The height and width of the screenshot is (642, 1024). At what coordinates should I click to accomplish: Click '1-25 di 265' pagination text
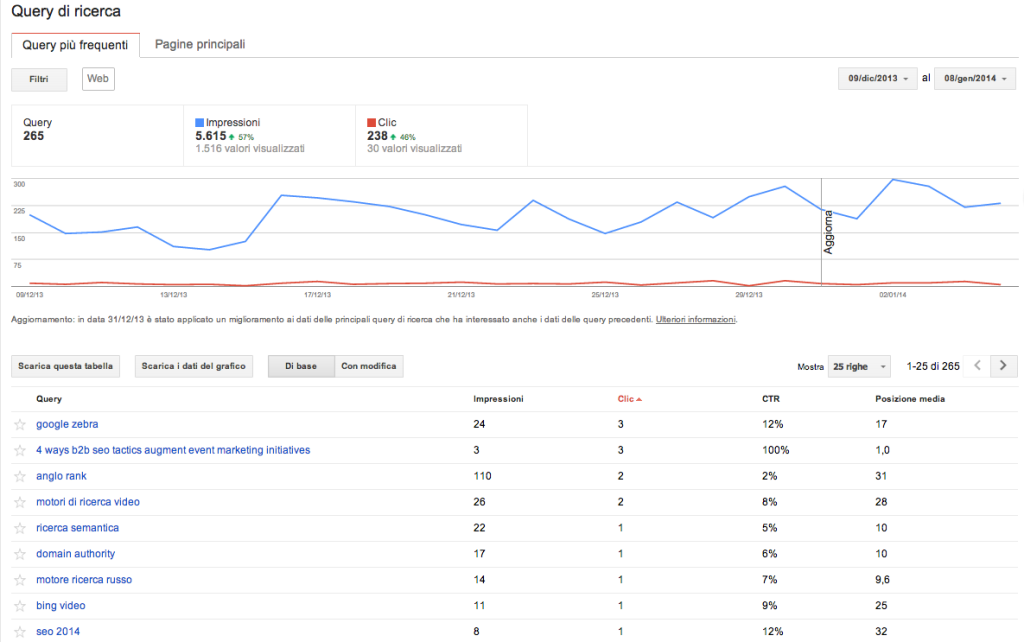point(933,366)
